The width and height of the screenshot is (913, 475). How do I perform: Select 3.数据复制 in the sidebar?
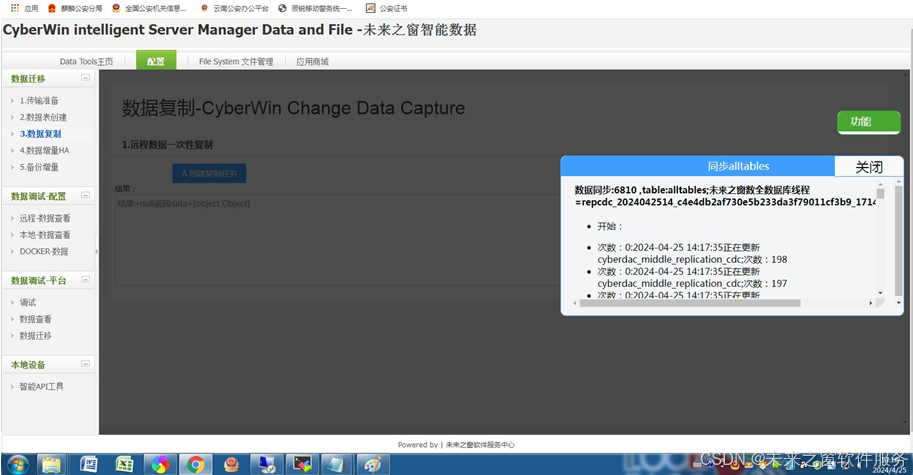(x=40, y=133)
